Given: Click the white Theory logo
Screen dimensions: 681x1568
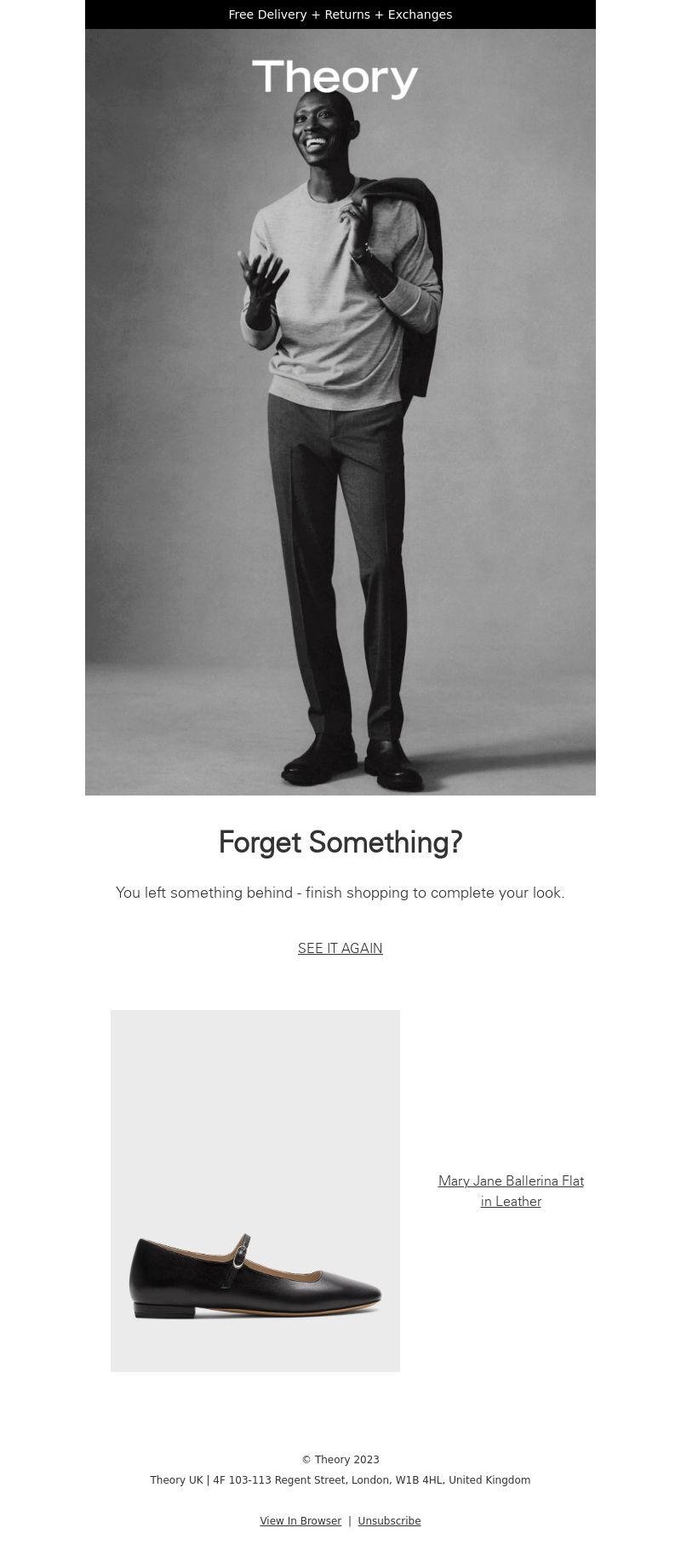Looking at the screenshot, I should 335,78.
